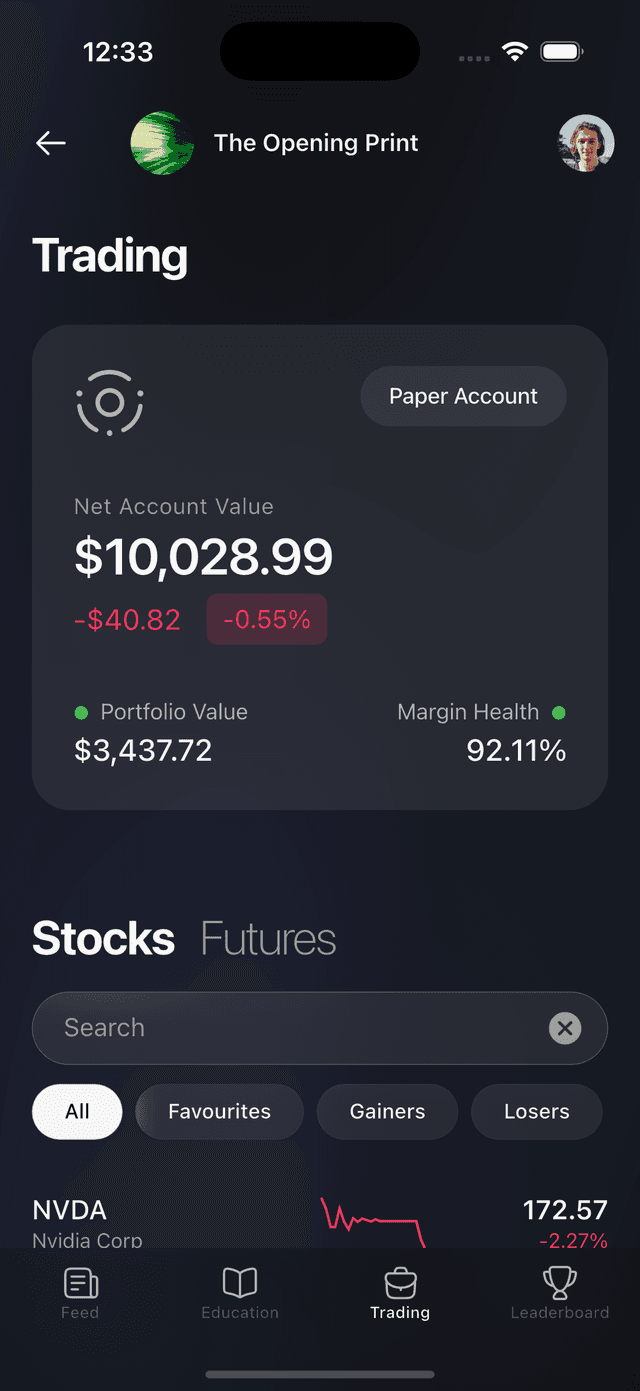Tap the -0.55% change badge
The height and width of the screenshot is (1391, 640).
click(267, 619)
